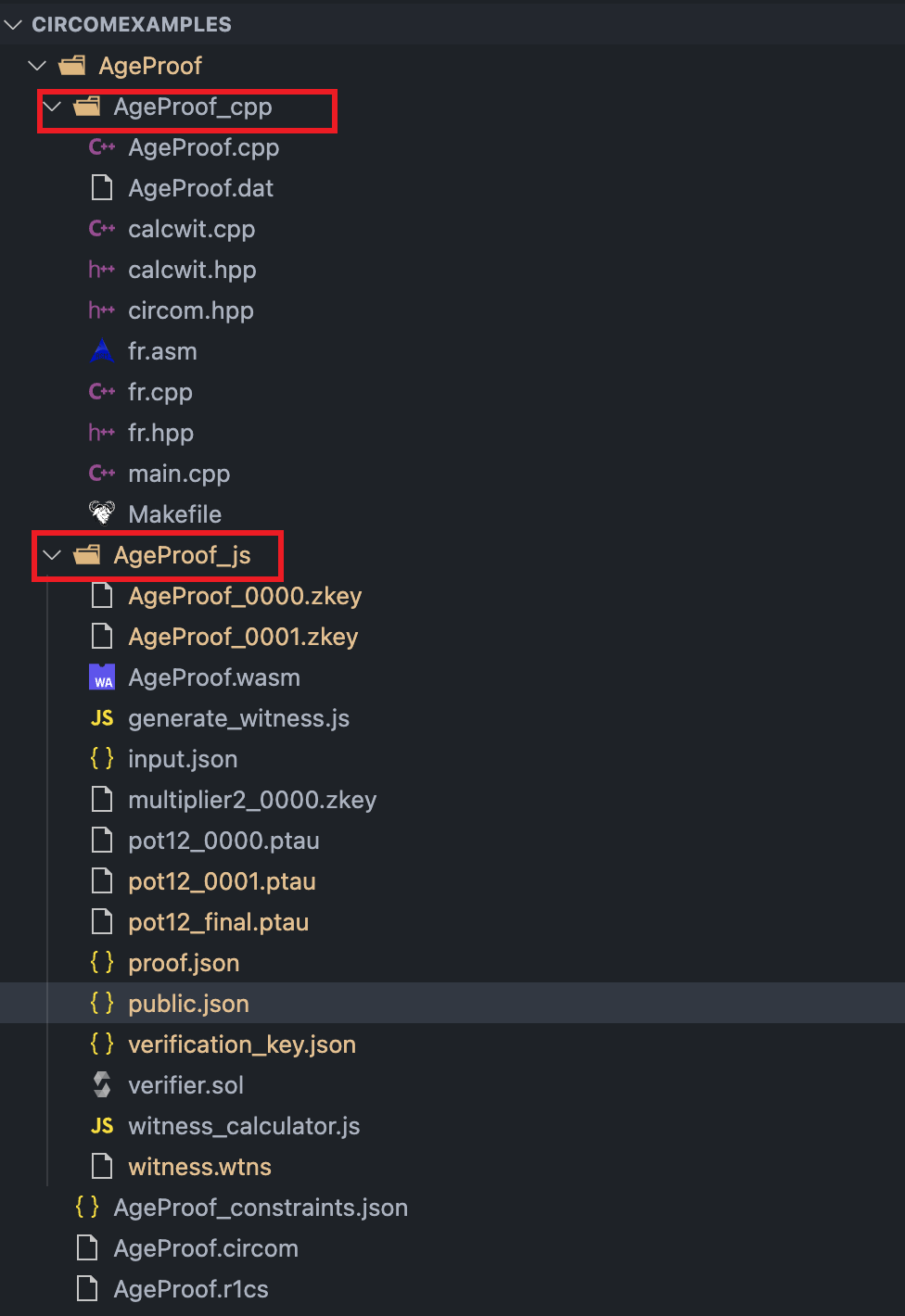Click the WASM icon next to AgeProof.wasm
Viewport: 905px width, 1316px height.
tap(101, 677)
